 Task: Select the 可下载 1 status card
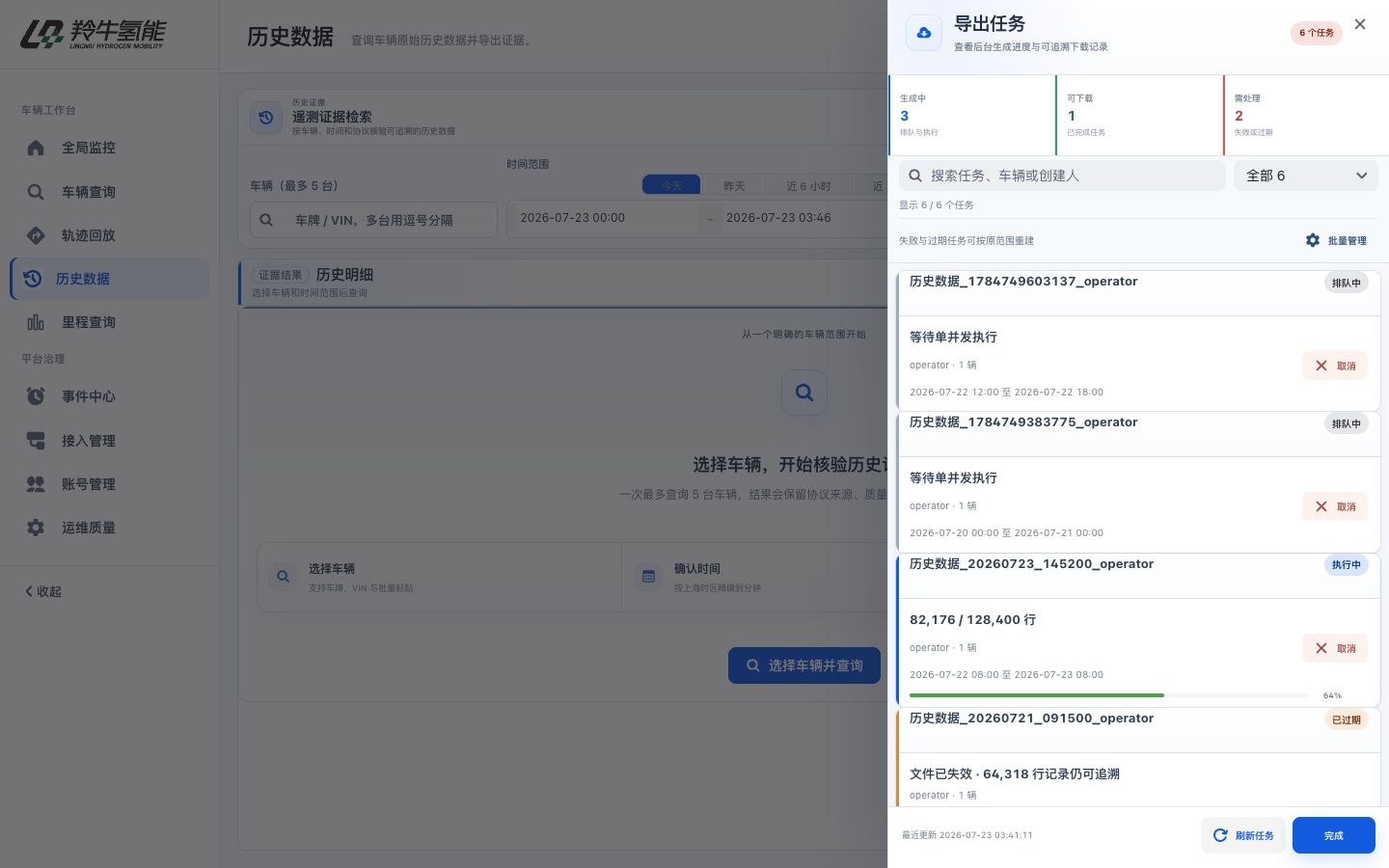(x=1139, y=116)
